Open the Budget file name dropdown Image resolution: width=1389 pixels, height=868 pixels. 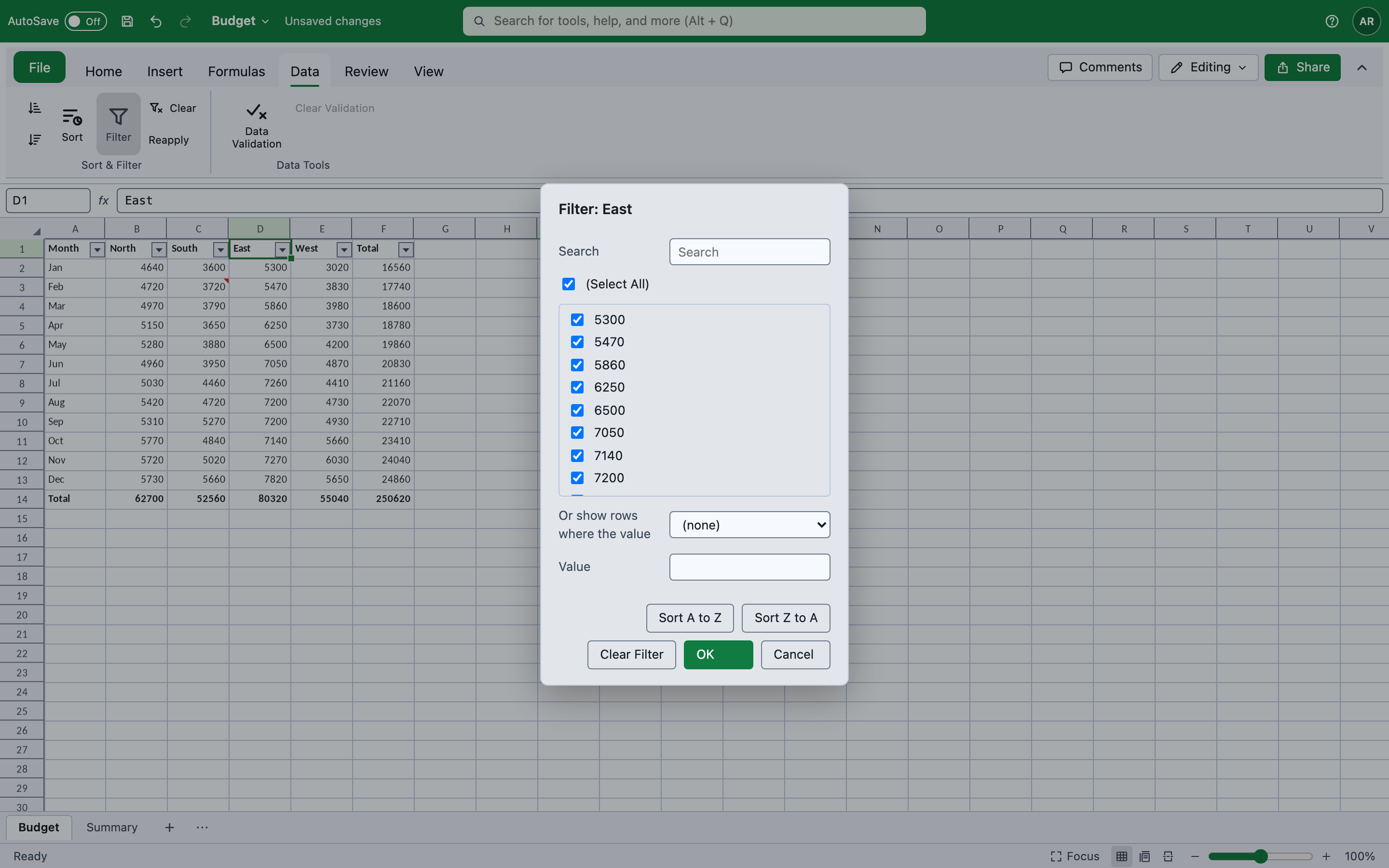click(240, 21)
